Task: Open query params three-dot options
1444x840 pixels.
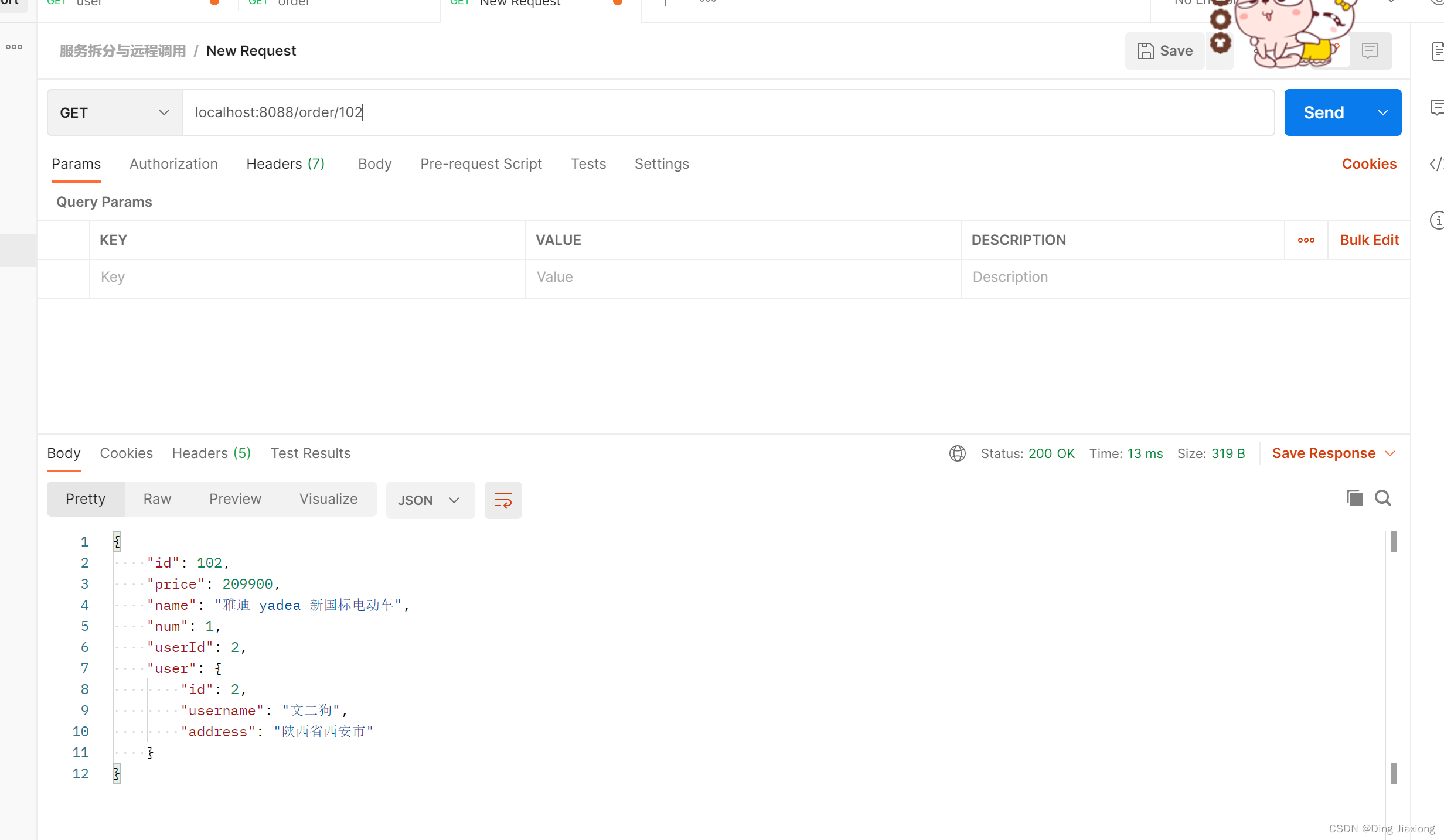Action: 1306,240
